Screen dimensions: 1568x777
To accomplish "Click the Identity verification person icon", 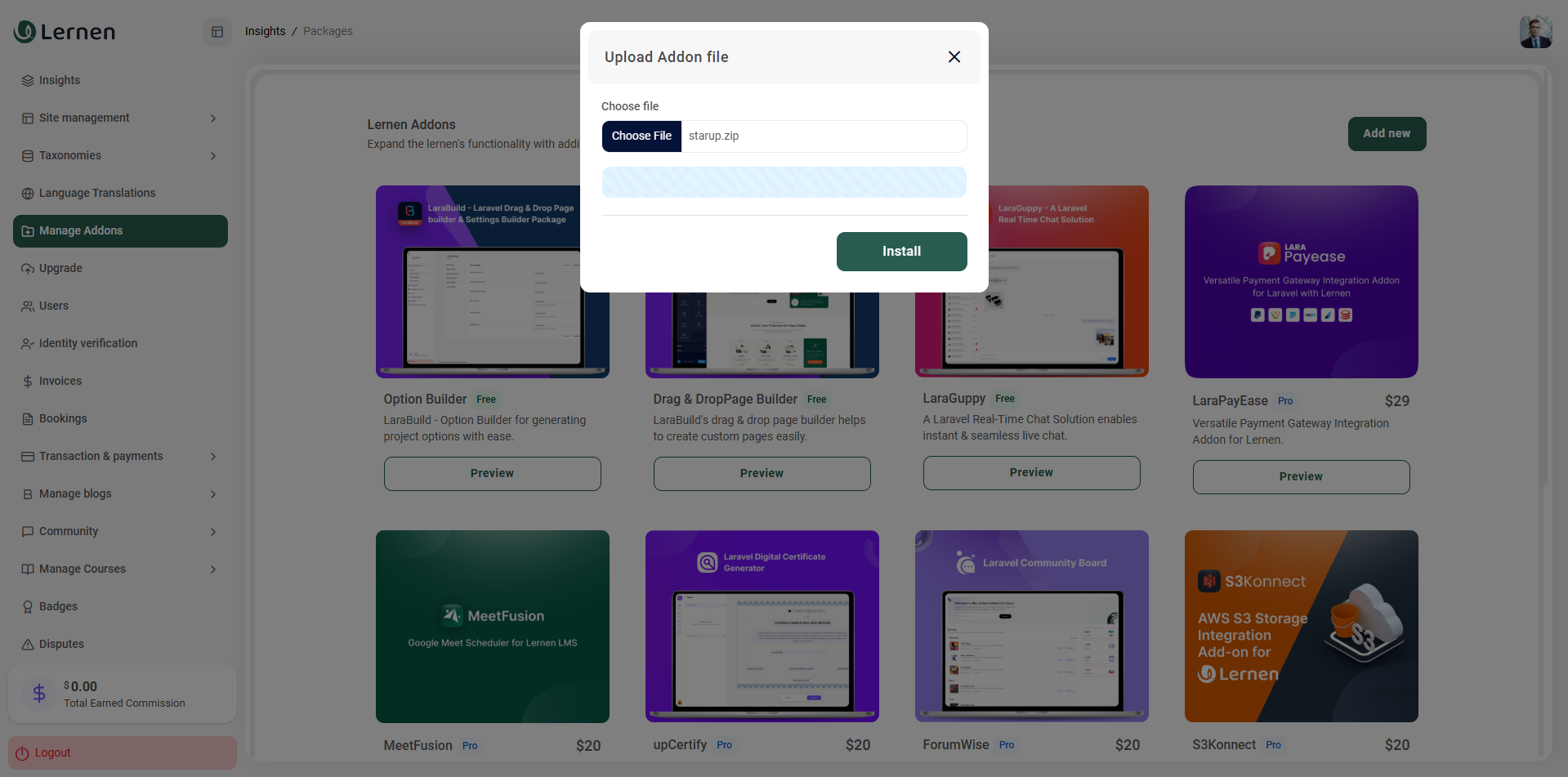I will tap(28, 344).
